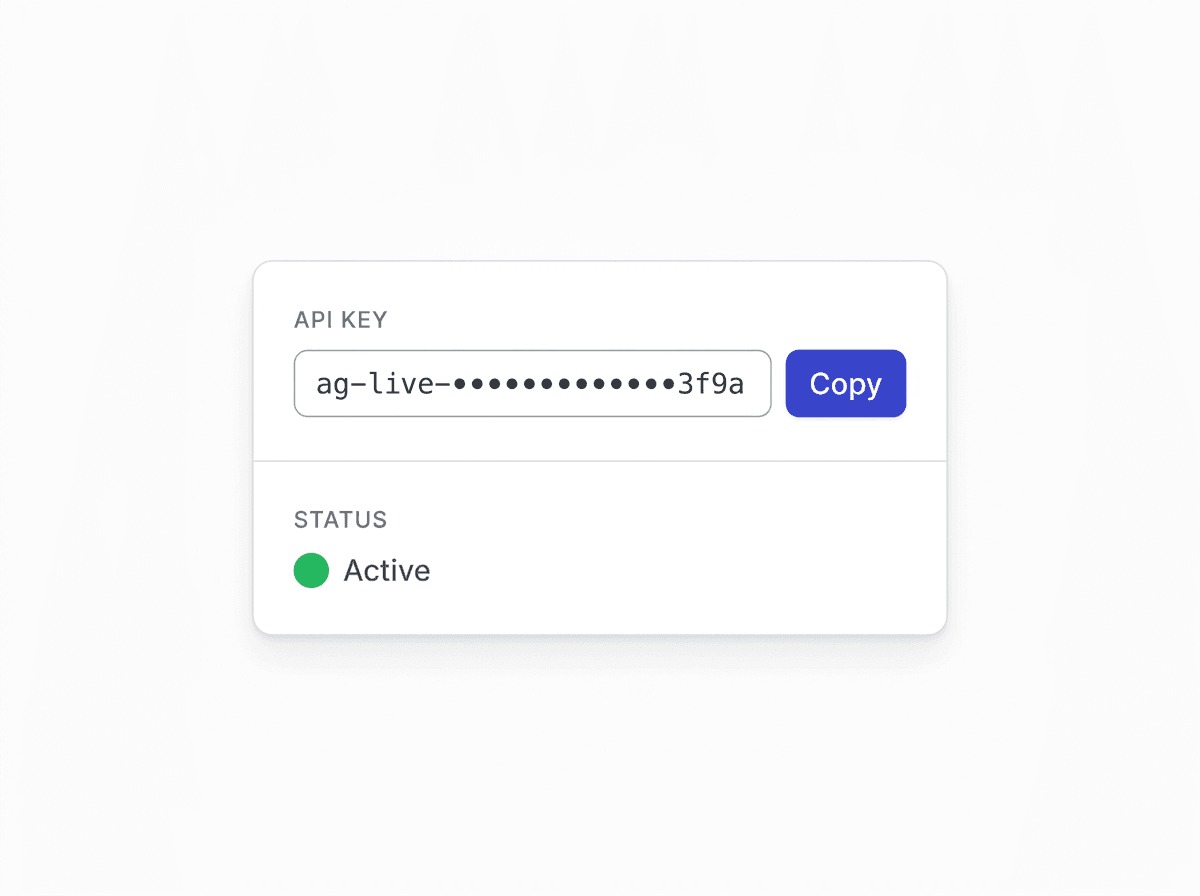Image resolution: width=1200 pixels, height=896 pixels.
Task: Click the masked dots in the API key
Action: click(x=565, y=384)
